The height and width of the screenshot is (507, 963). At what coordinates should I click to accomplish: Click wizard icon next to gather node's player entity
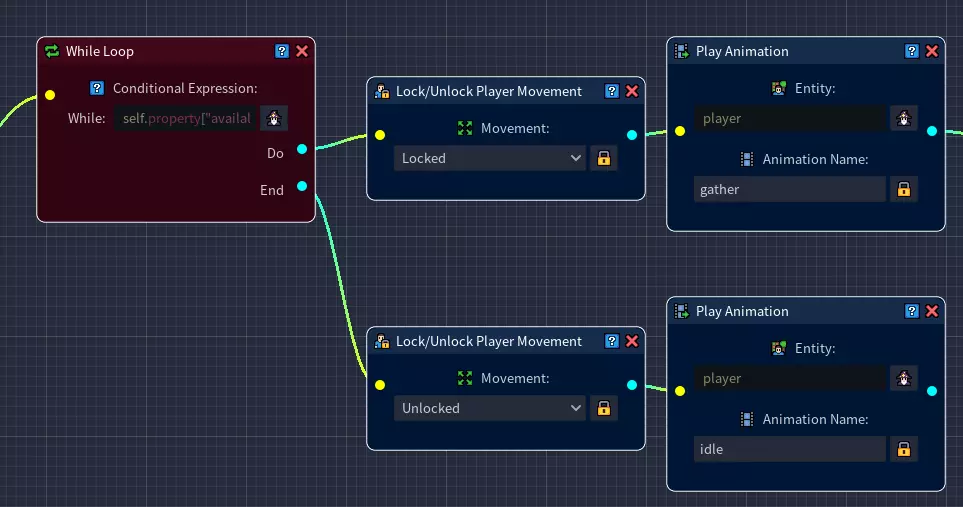(903, 118)
